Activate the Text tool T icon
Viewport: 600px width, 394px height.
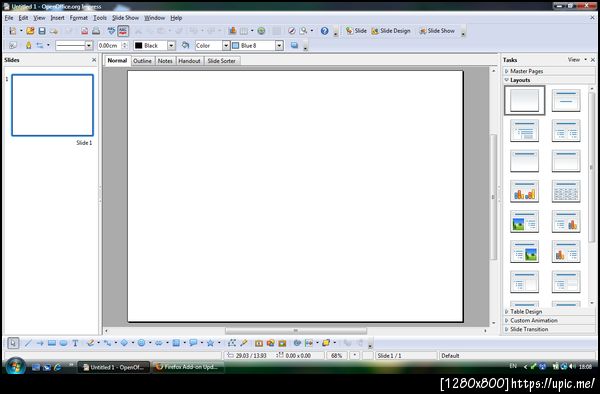click(x=75, y=343)
